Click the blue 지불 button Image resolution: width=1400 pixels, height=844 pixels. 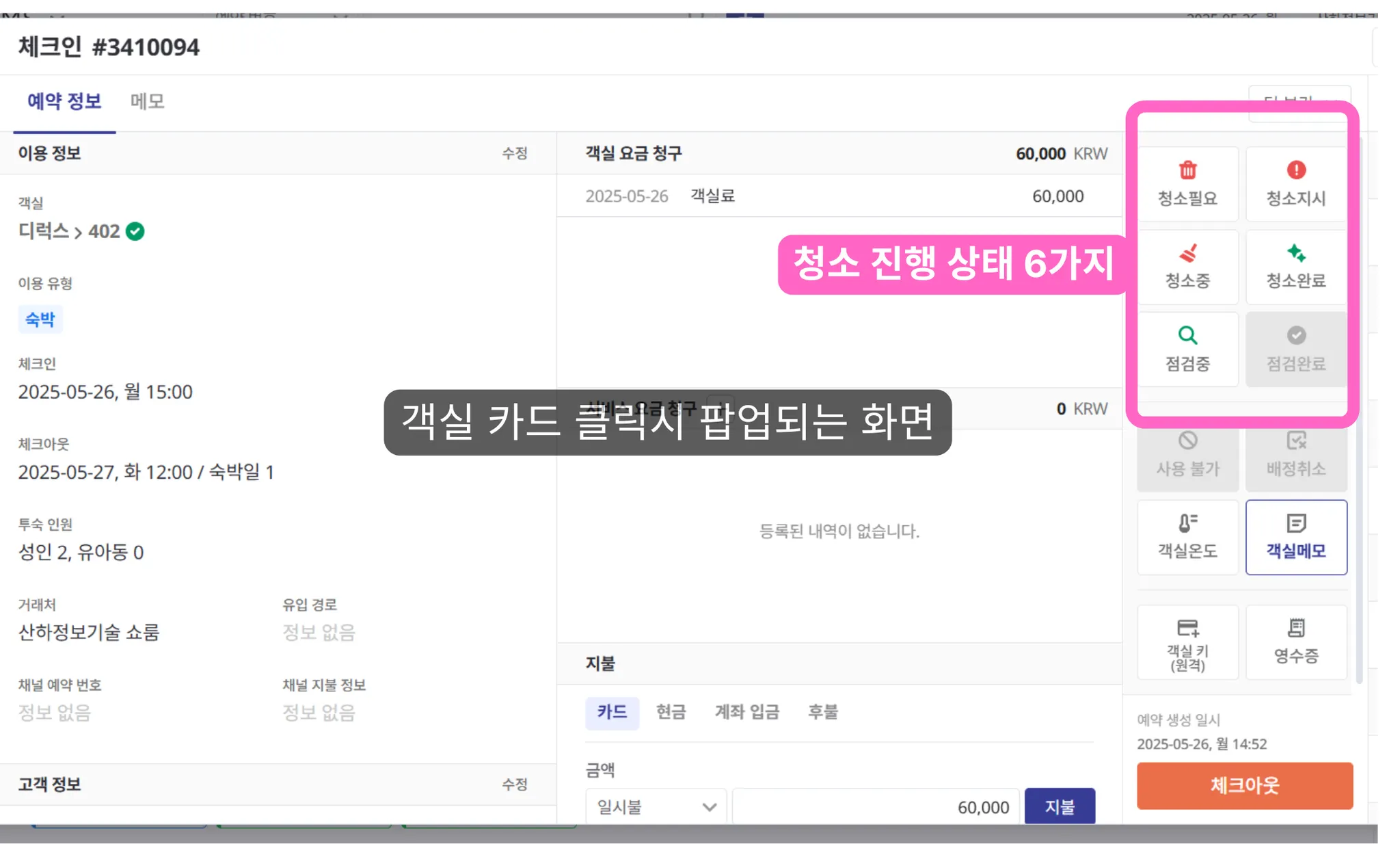(1059, 807)
